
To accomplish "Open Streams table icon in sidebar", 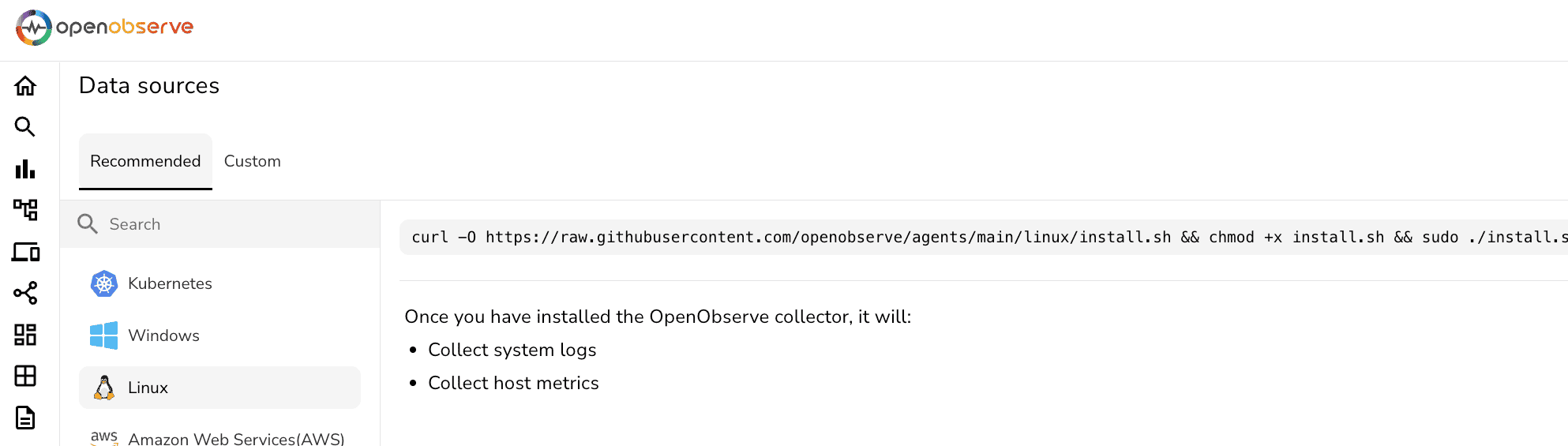I will point(25,376).
